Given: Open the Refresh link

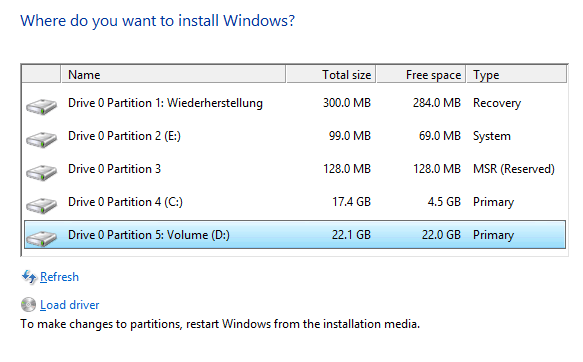Looking at the screenshot, I should tap(59, 277).
